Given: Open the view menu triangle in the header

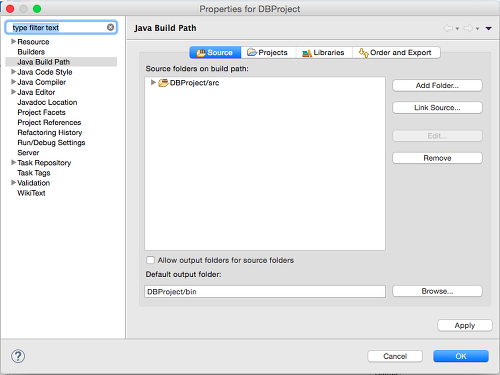Looking at the screenshot, I should 488,29.
